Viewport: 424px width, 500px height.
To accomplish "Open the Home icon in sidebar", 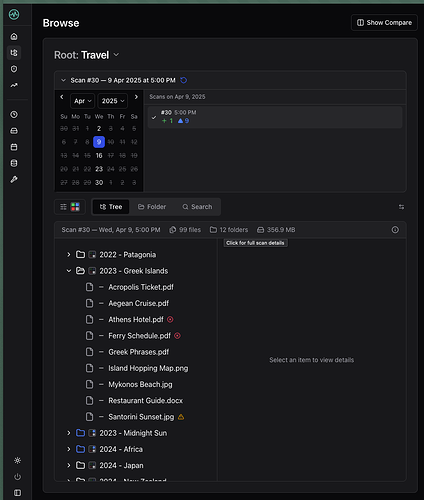I will click(x=14, y=36).
